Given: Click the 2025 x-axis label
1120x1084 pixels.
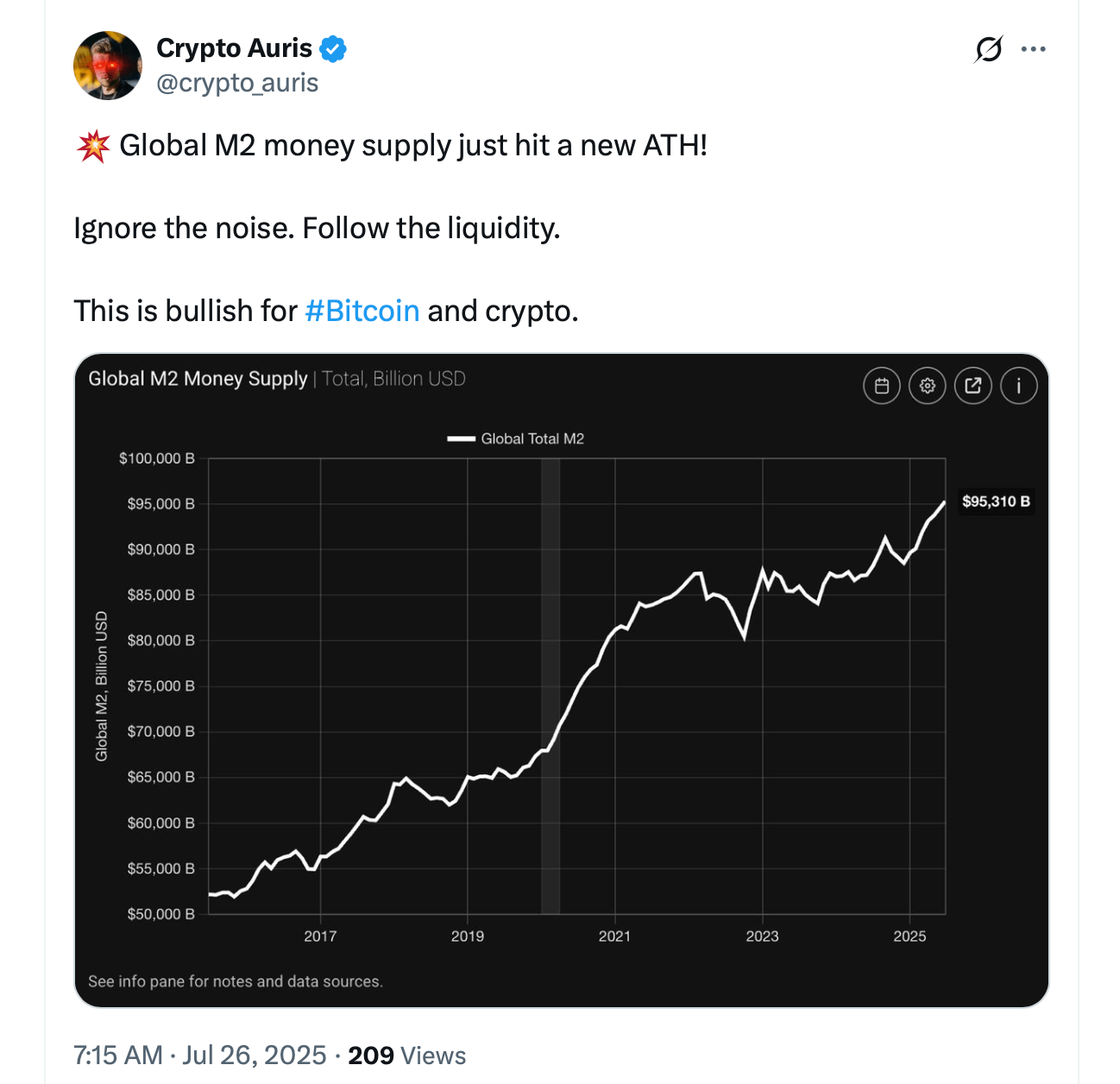Looking at the screenshot, I should click(x=909, y=936).
